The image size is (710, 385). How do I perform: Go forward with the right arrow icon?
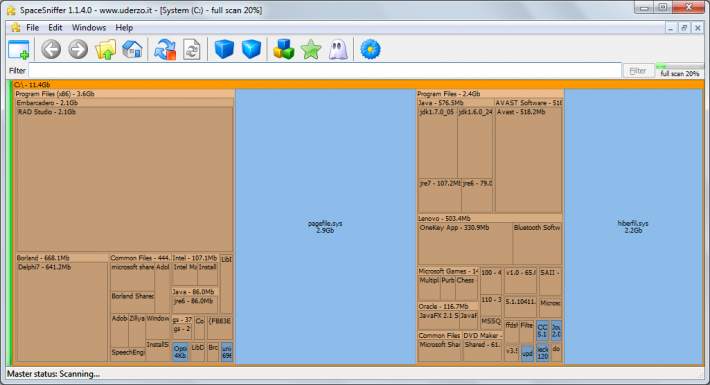(78, 49)
